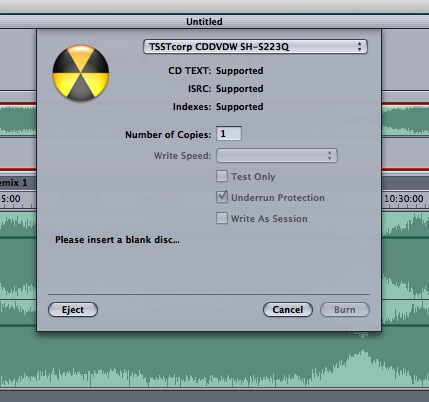The image size is (429, 402).
Task: Click the Burn button
Action: [x=345, y=310]
